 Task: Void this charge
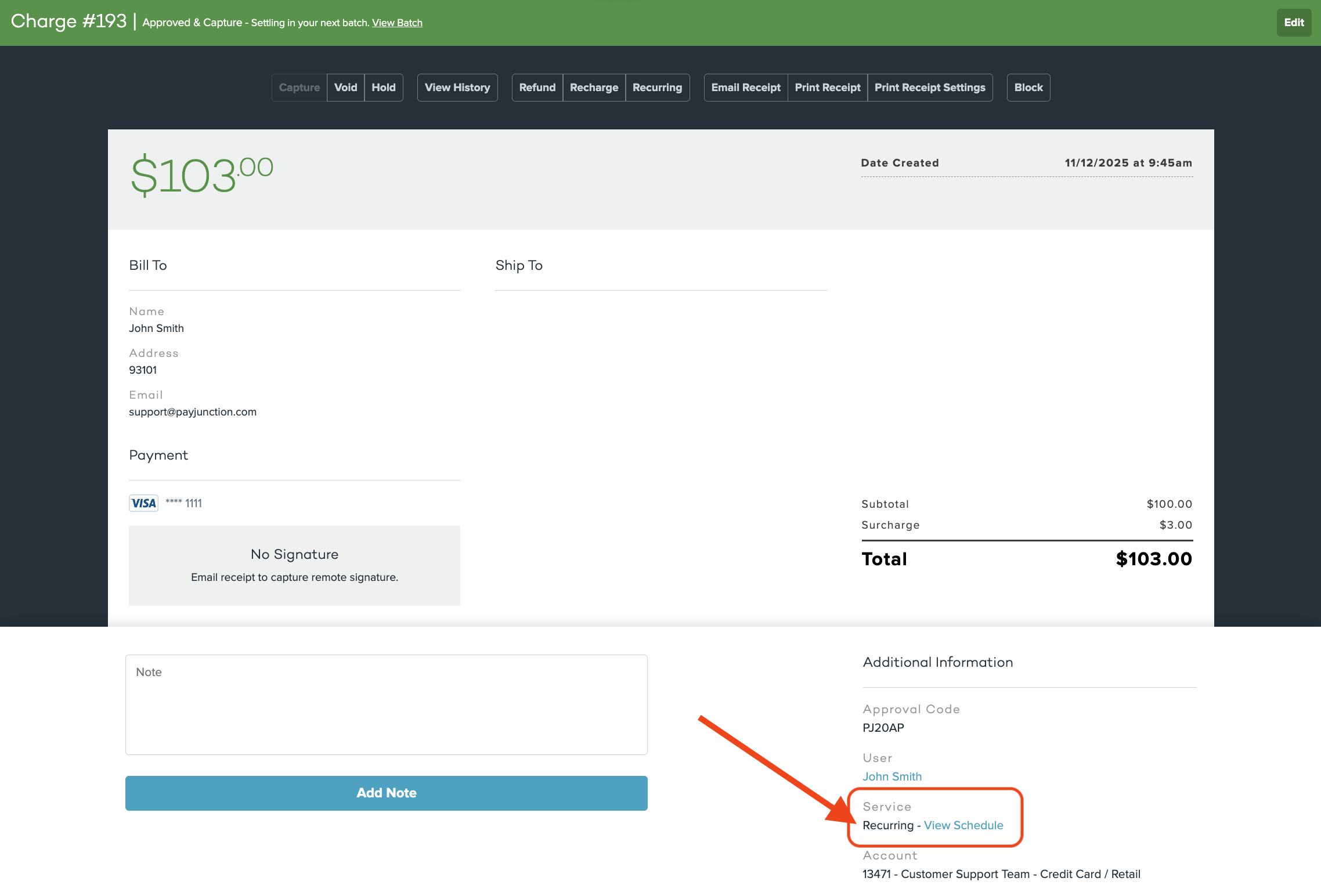pyautogui.click(x=346, y=88)
